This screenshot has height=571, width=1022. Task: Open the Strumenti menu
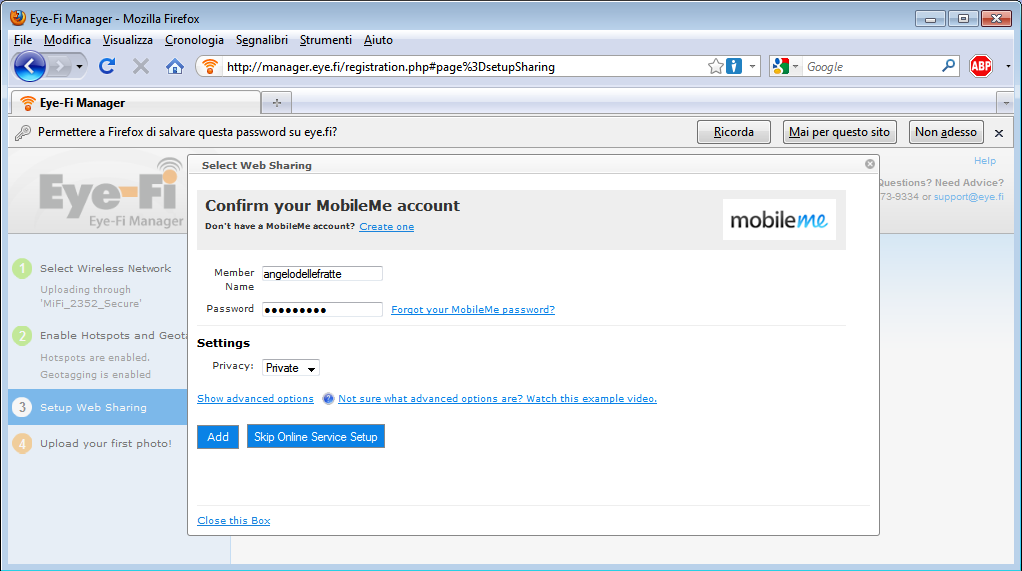pos(325,40)
